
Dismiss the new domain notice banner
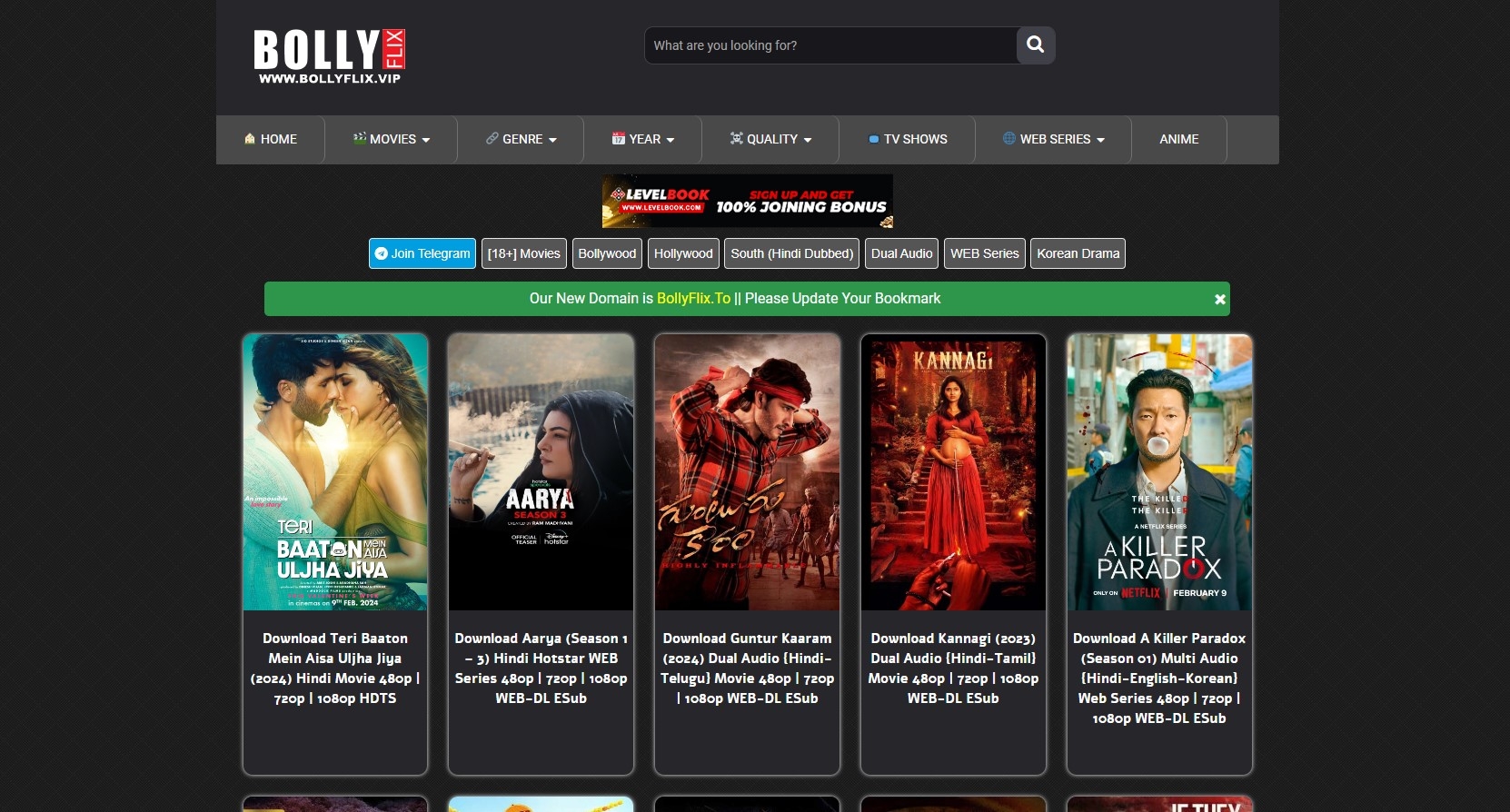1220,299
